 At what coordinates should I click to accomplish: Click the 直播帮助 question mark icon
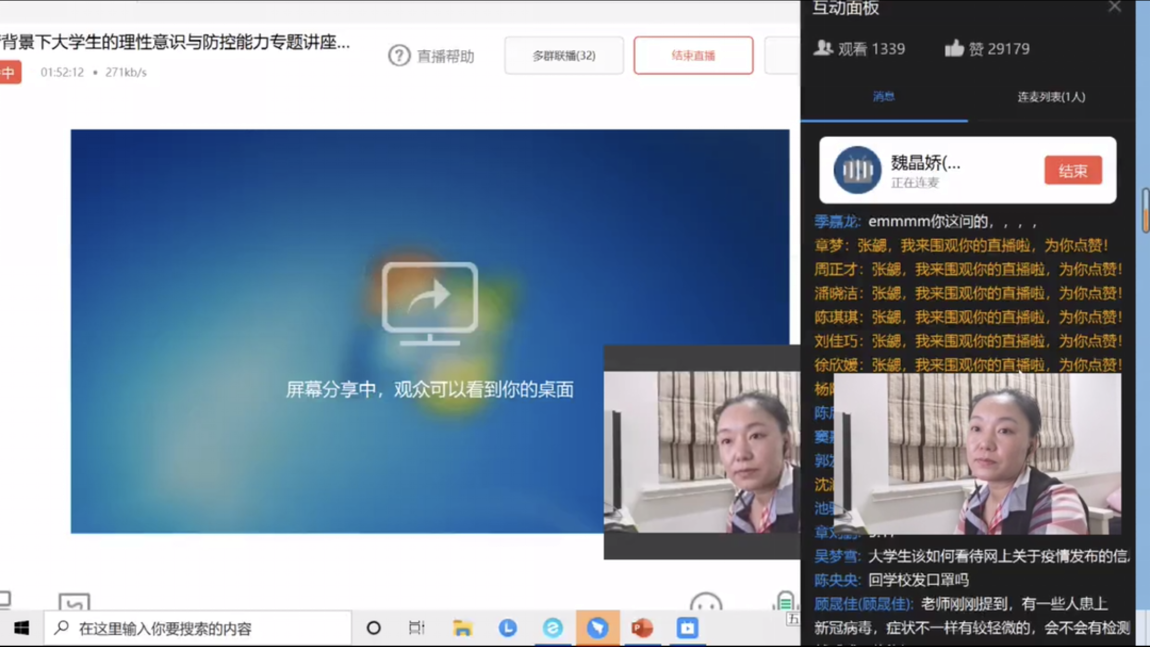point(399,56)
